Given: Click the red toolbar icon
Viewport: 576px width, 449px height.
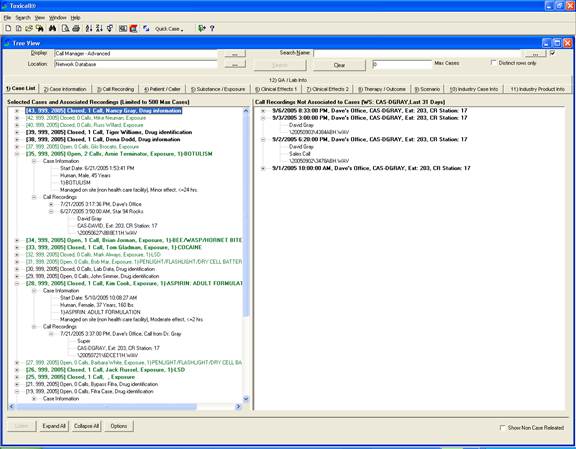Looking at the screenshot, I should click(x=133, y=28).
